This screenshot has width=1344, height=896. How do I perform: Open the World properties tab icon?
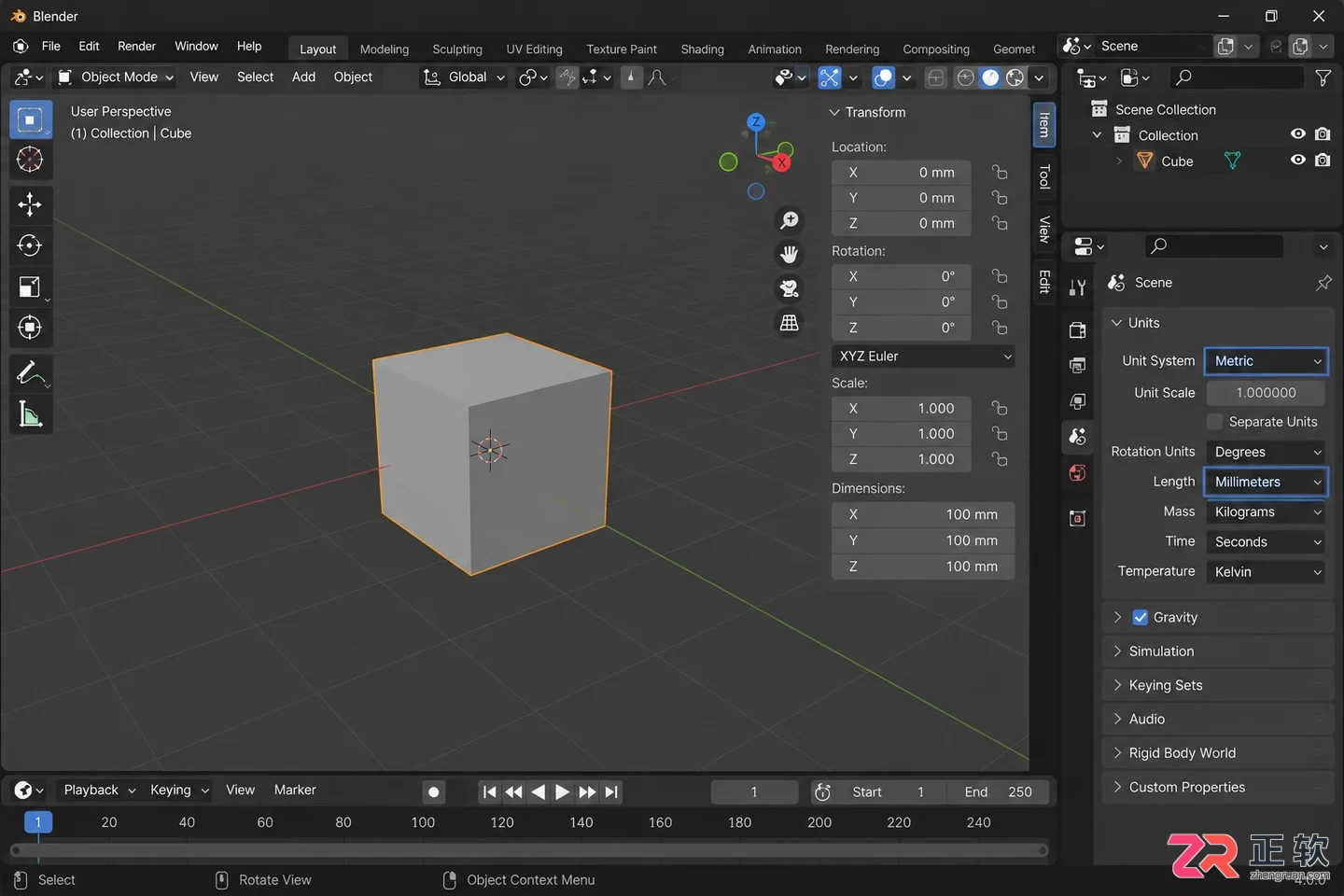[x=1078, y=472]
